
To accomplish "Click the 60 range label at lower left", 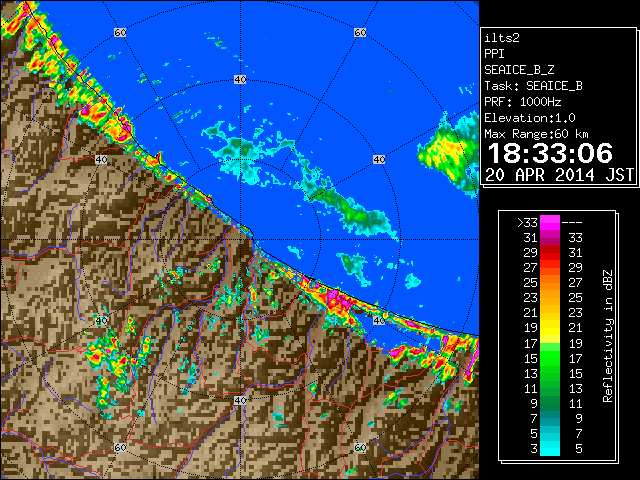I will click(120, 448).
